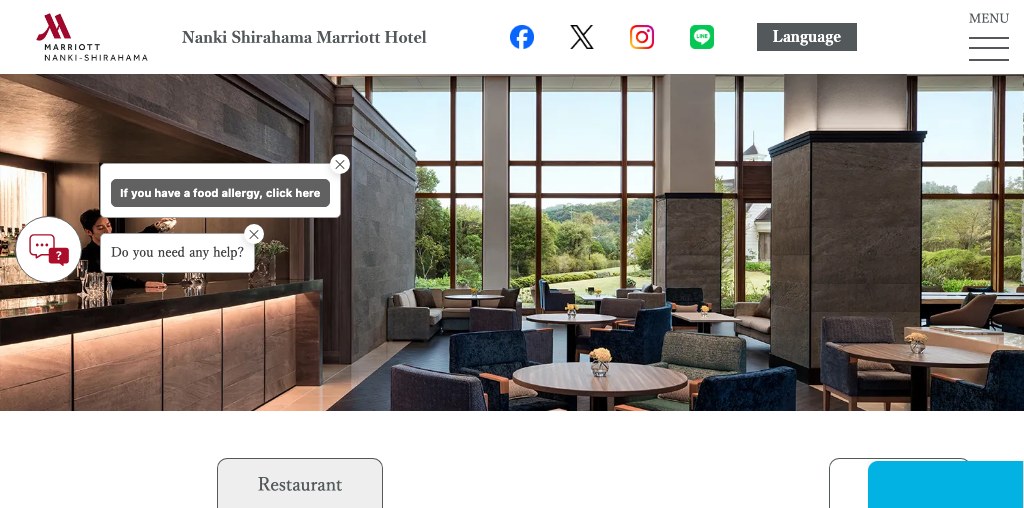The image size is (1024, 508).
Task: Click the white food allergy popup box
Action: (220, 191)
